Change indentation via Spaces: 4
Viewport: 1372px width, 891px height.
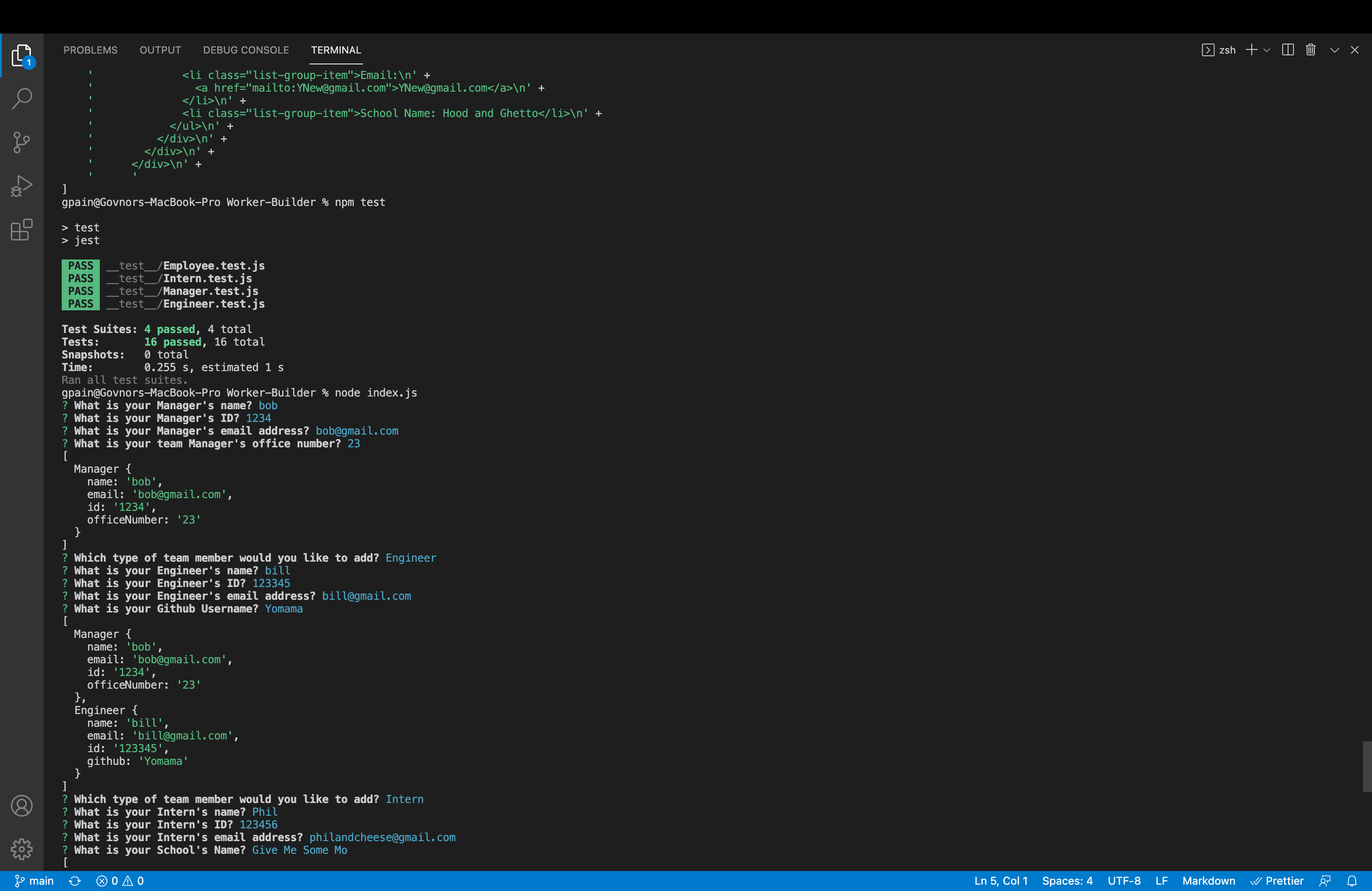tap(1067, 881)
